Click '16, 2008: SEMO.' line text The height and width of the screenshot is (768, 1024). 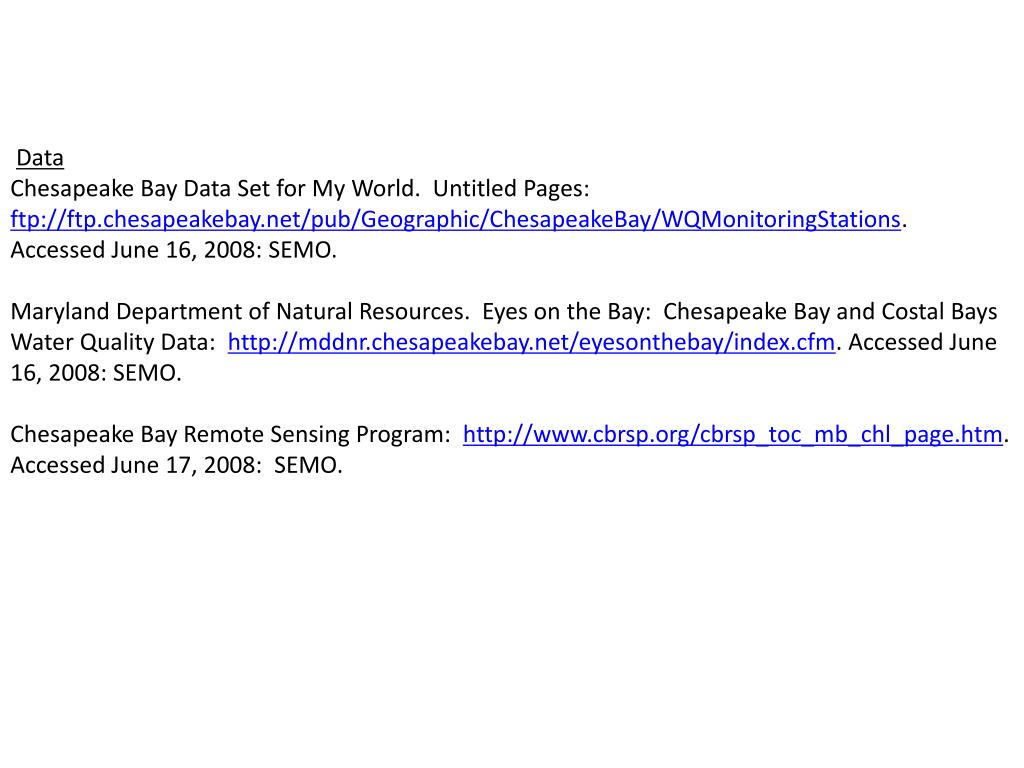[x=96, y=373]
